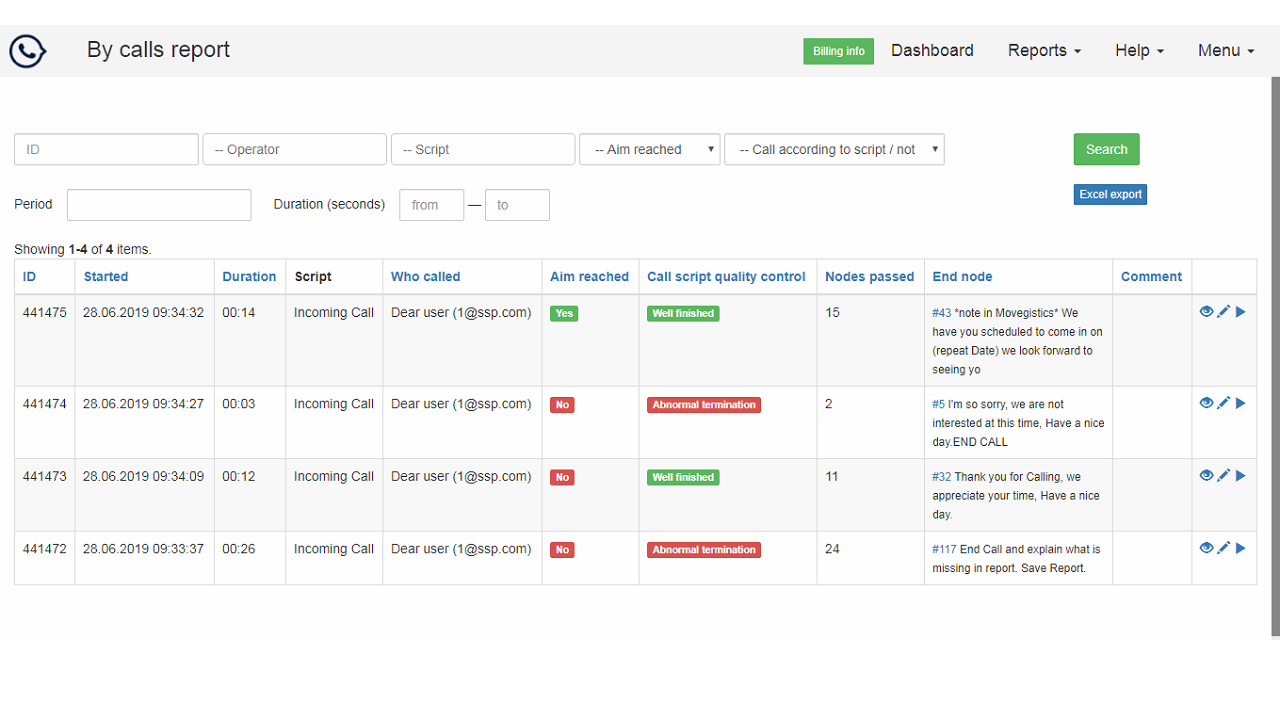1280x720 pixels.
Task: Open the Reports menu
Action: pos(1044,51)
